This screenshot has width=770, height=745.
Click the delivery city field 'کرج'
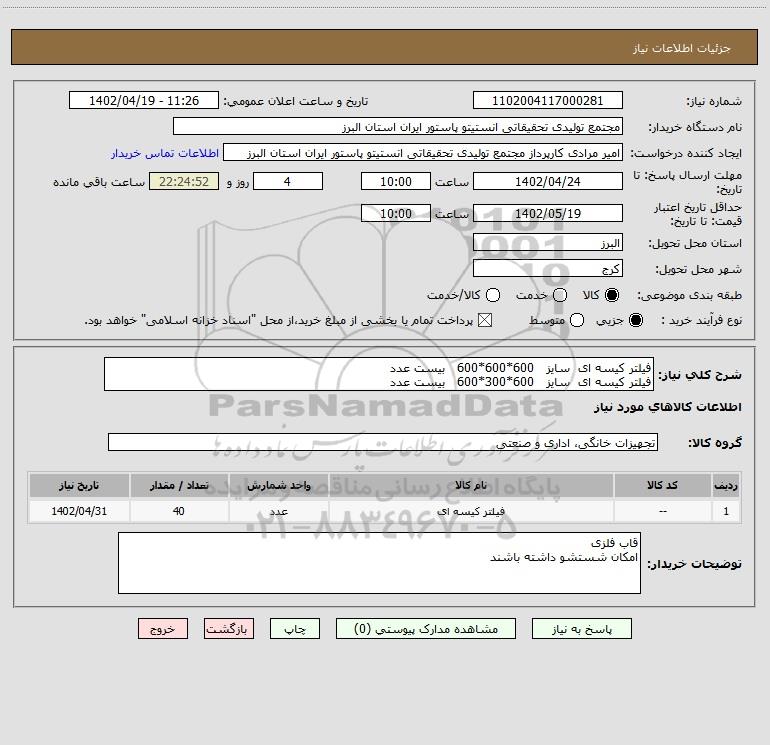(548, 269)
